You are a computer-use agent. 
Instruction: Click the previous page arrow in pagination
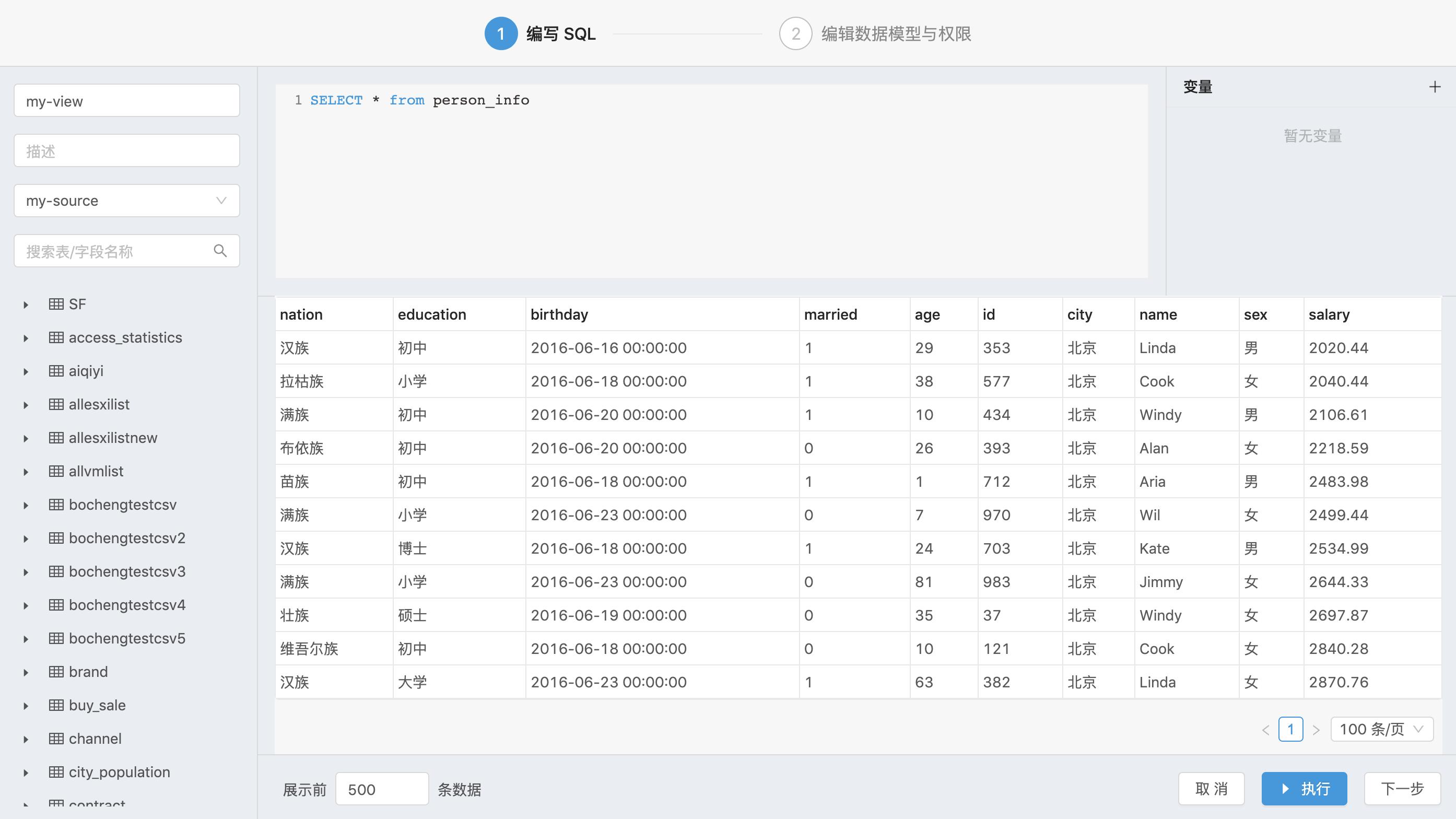1265,729
